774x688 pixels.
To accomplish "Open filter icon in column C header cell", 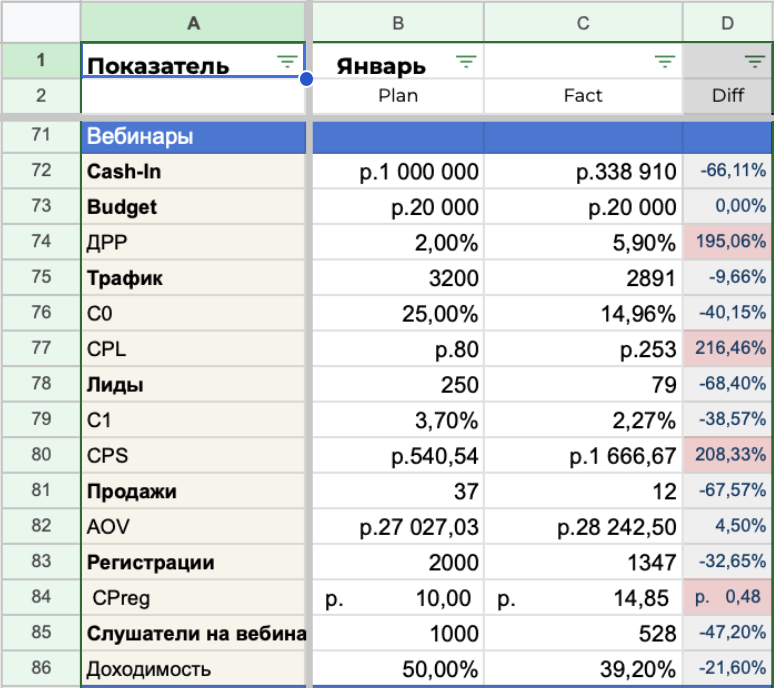I will 664,62.
